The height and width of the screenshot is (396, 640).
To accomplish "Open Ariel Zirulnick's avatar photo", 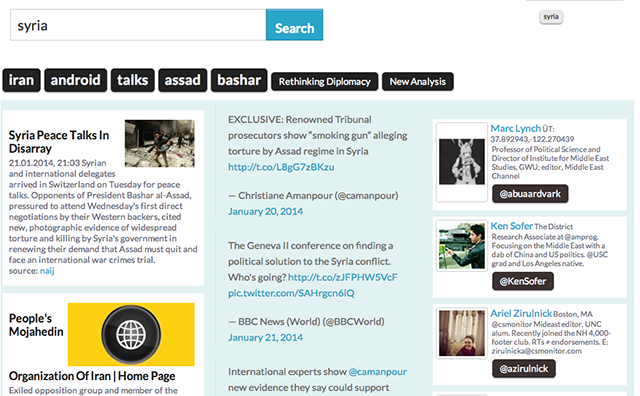I will (x=462, y=333).
